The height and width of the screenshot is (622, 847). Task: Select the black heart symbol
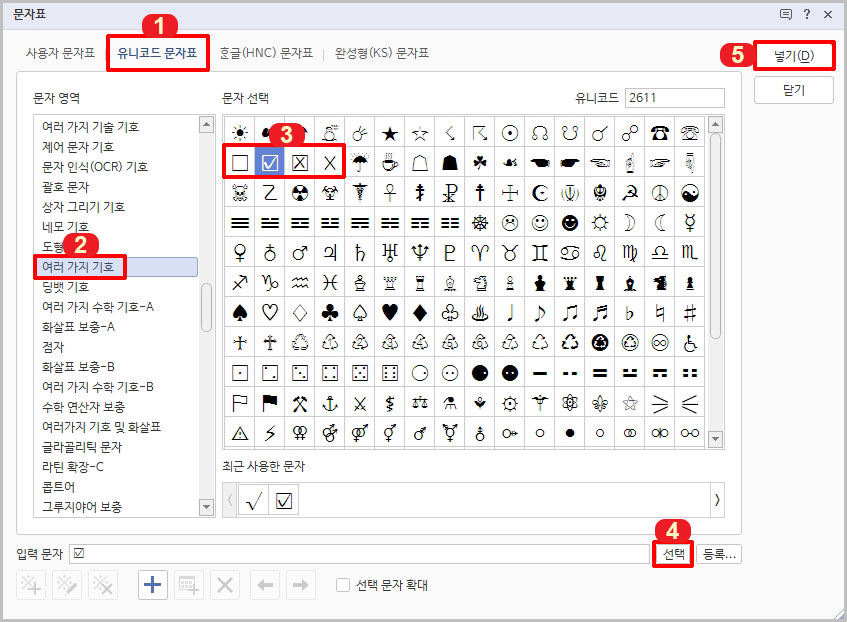point(388,313)
